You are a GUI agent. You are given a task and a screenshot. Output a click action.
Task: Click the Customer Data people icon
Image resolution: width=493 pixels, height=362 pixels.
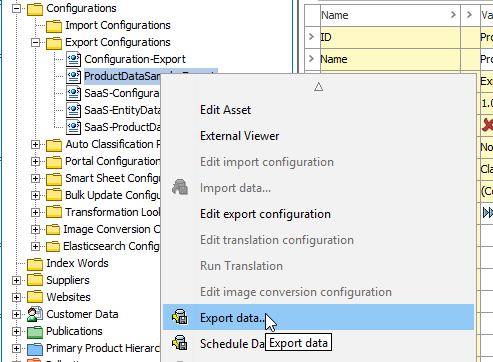point(35,314)
